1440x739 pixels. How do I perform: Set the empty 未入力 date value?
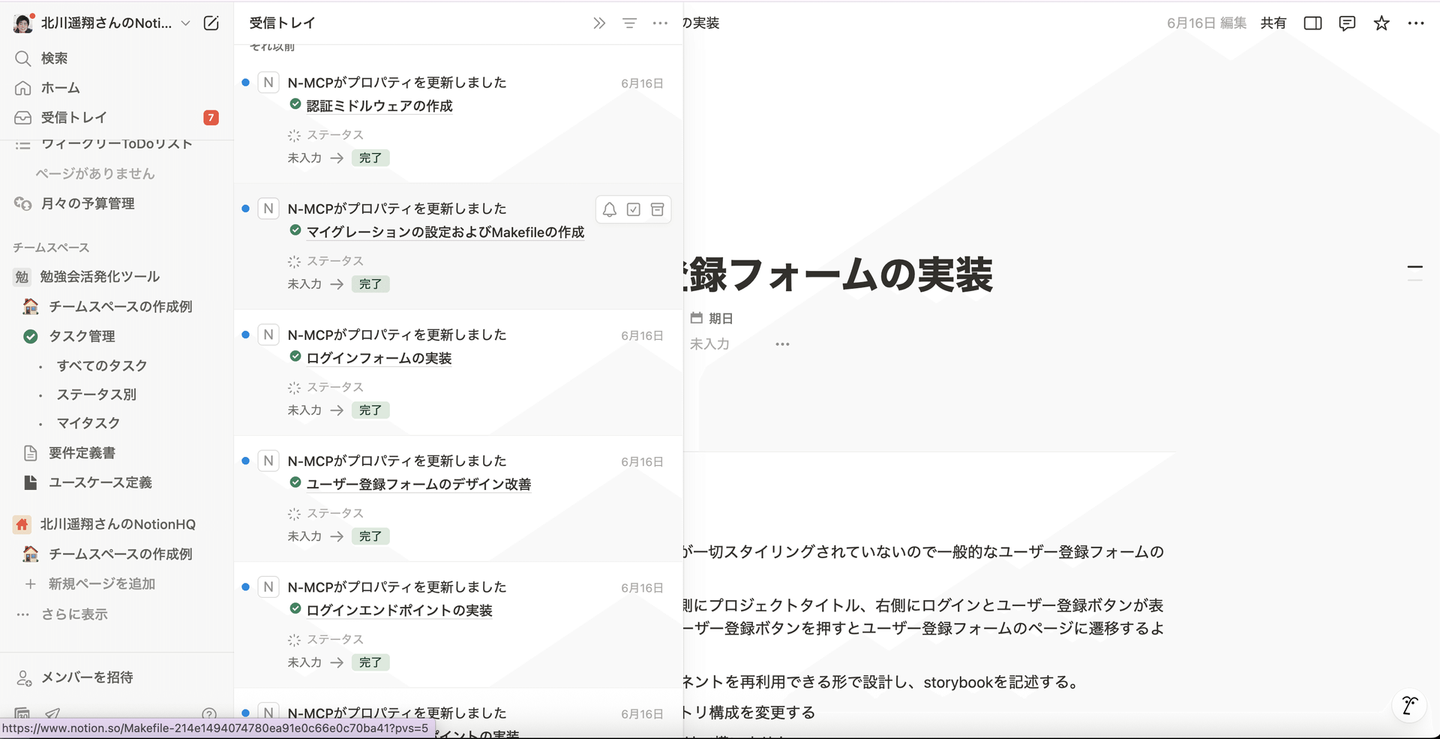[710, 344]
